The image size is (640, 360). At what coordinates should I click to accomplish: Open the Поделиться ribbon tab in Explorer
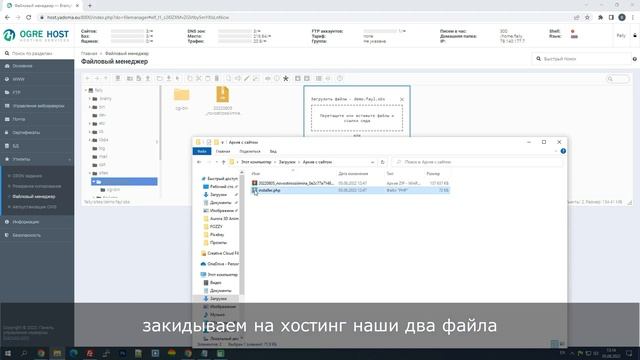250,151
